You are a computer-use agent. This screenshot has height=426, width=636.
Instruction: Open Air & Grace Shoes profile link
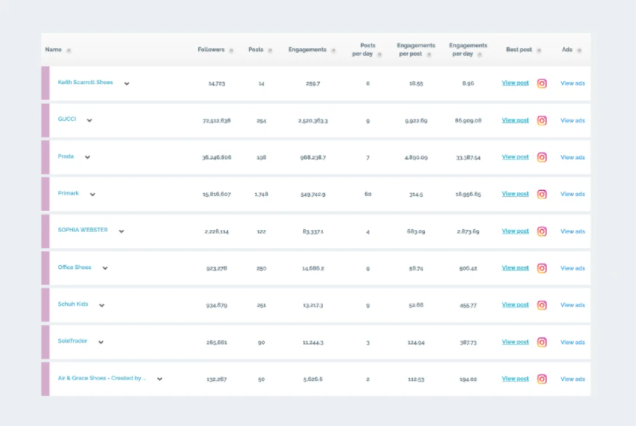click(x=102, y=378)
